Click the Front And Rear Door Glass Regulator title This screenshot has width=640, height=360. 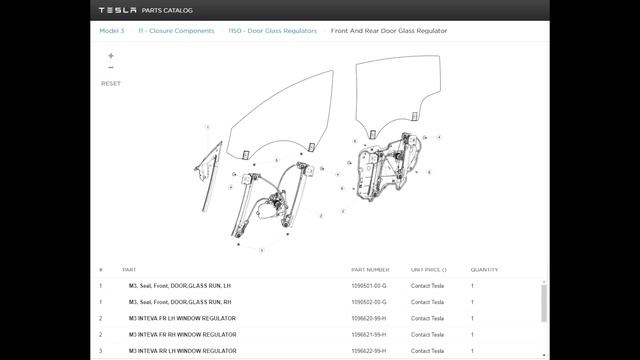coord(389,31)
